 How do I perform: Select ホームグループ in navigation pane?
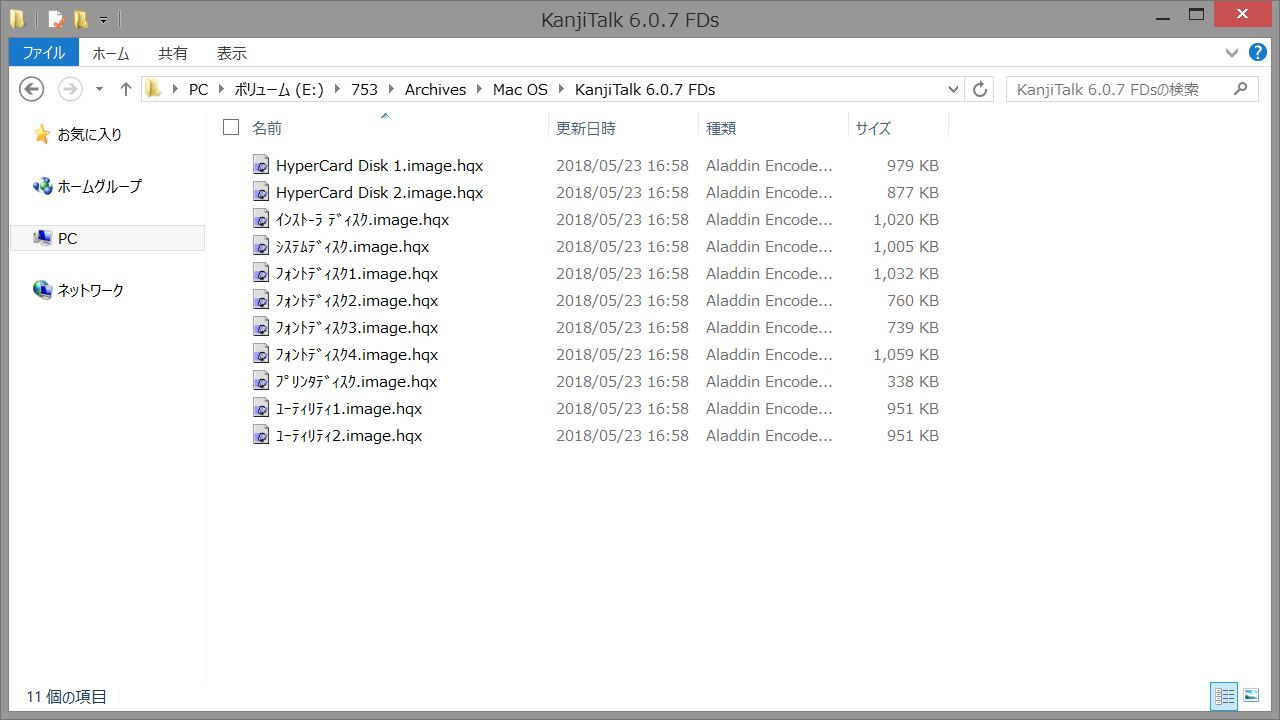100,186
